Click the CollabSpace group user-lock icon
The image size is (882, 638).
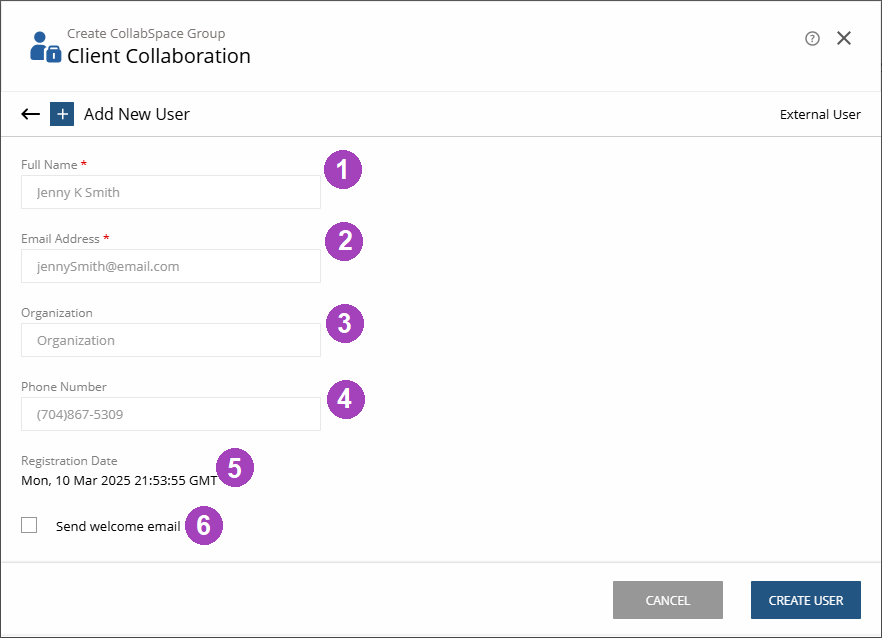pyautogui.click(x=46, y=47)
